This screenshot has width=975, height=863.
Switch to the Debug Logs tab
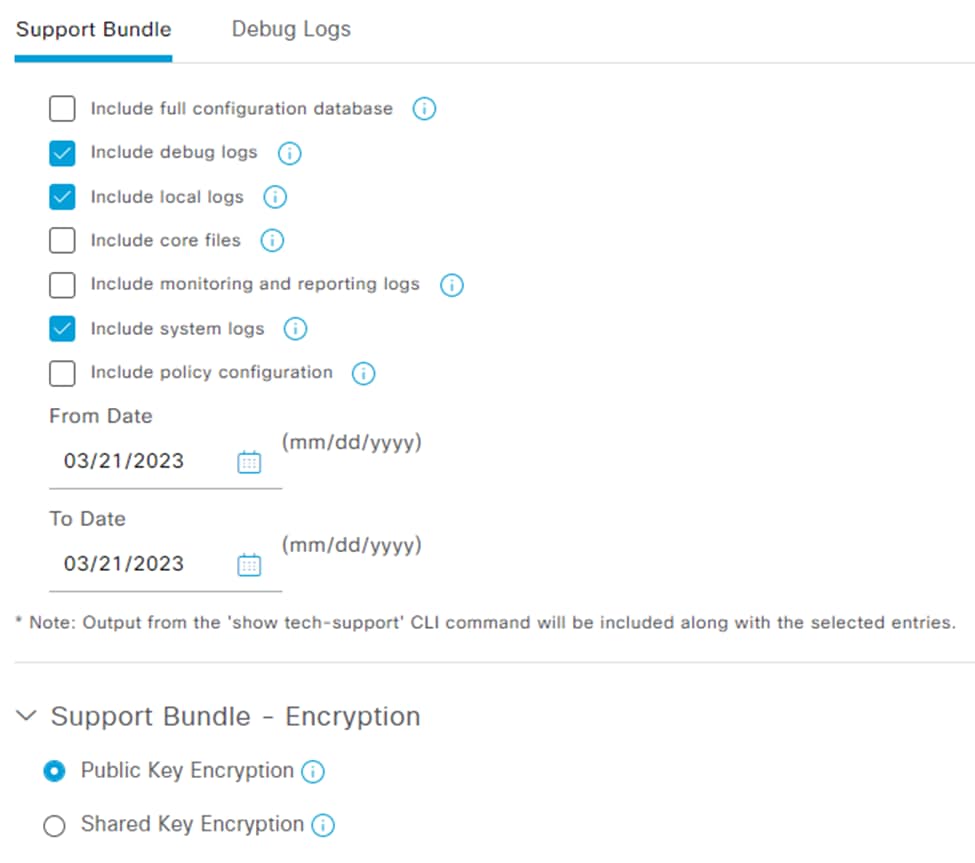click(x=291, y=29)
